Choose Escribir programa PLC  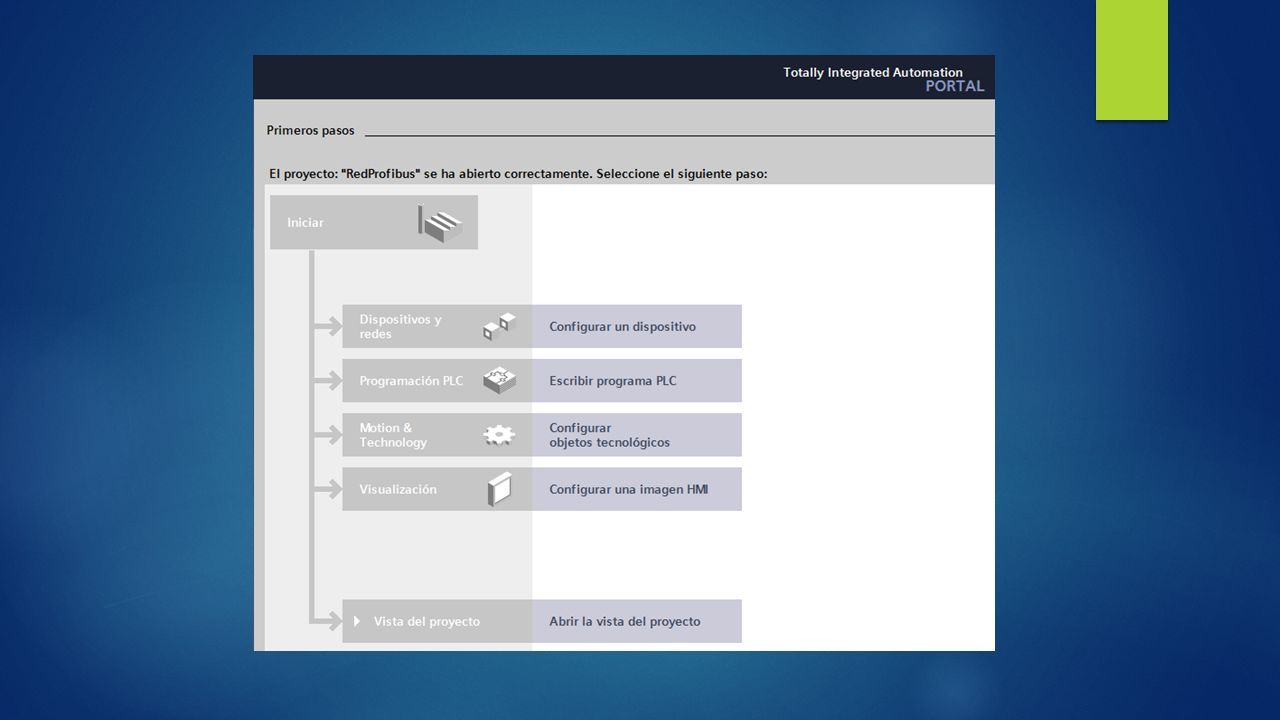coord(637,381)
